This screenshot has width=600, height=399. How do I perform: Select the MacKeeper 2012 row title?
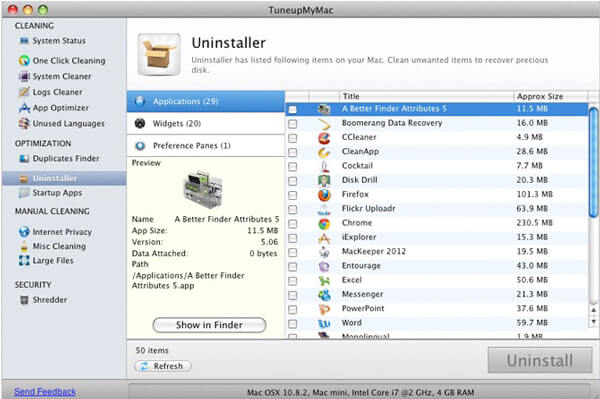(373, 251)
